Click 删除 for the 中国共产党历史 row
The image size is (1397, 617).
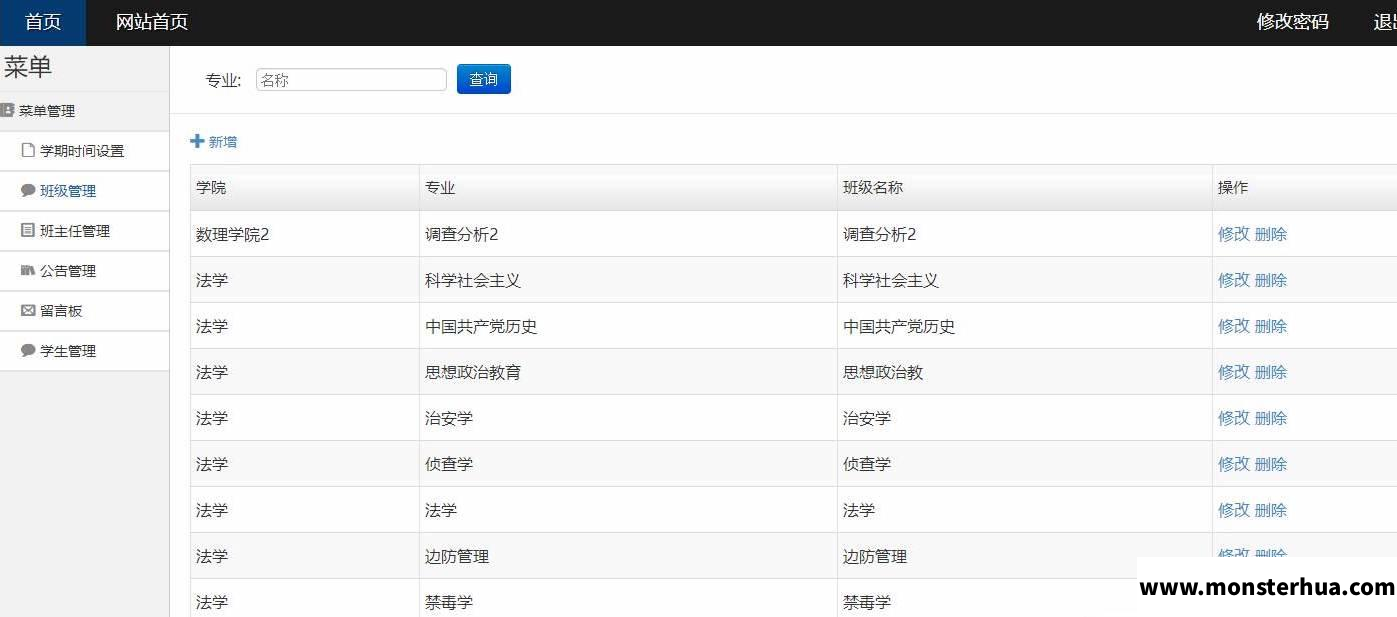point(1271,326)
